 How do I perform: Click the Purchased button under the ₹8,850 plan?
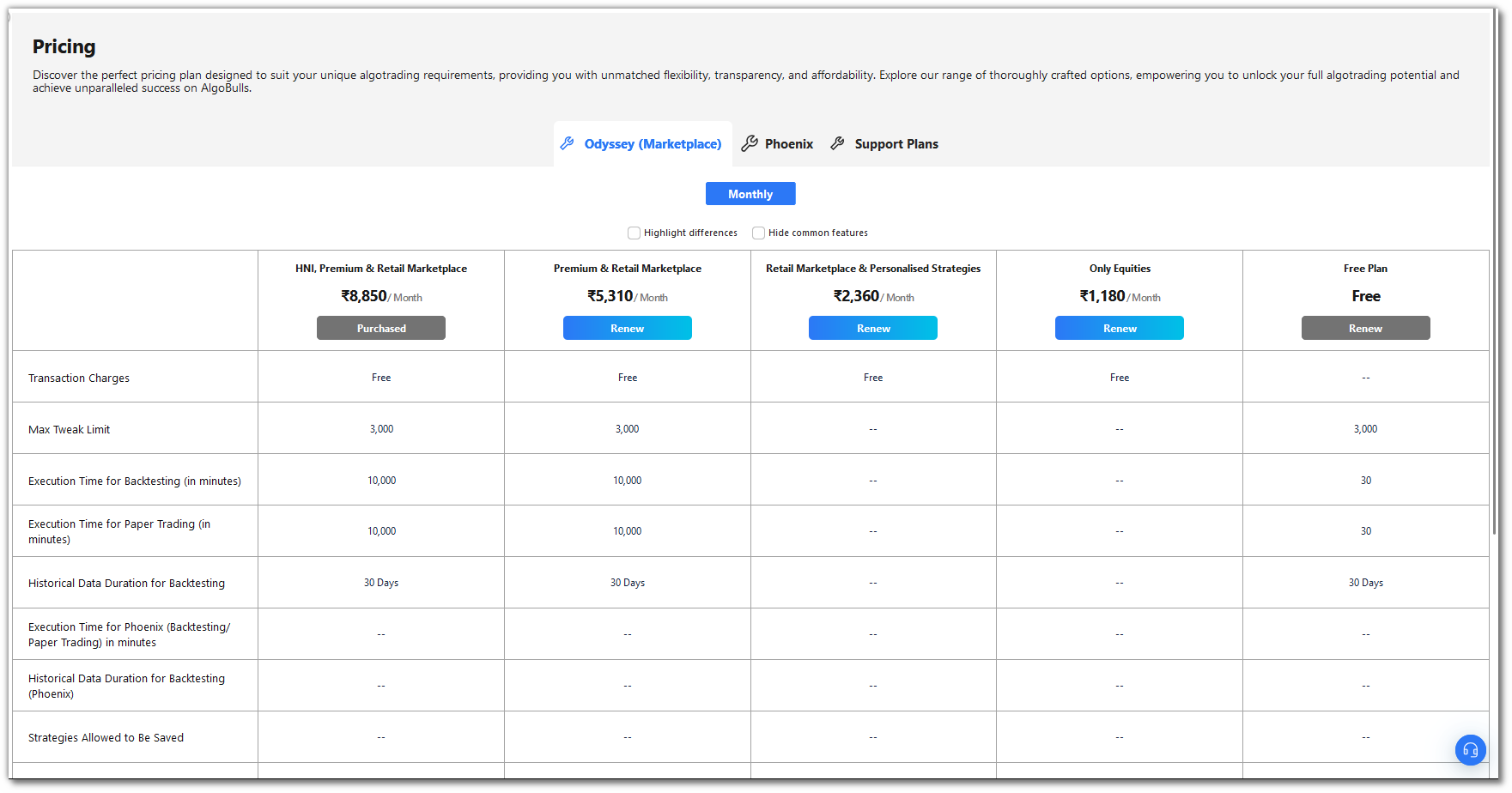click(x=381, y=328)
